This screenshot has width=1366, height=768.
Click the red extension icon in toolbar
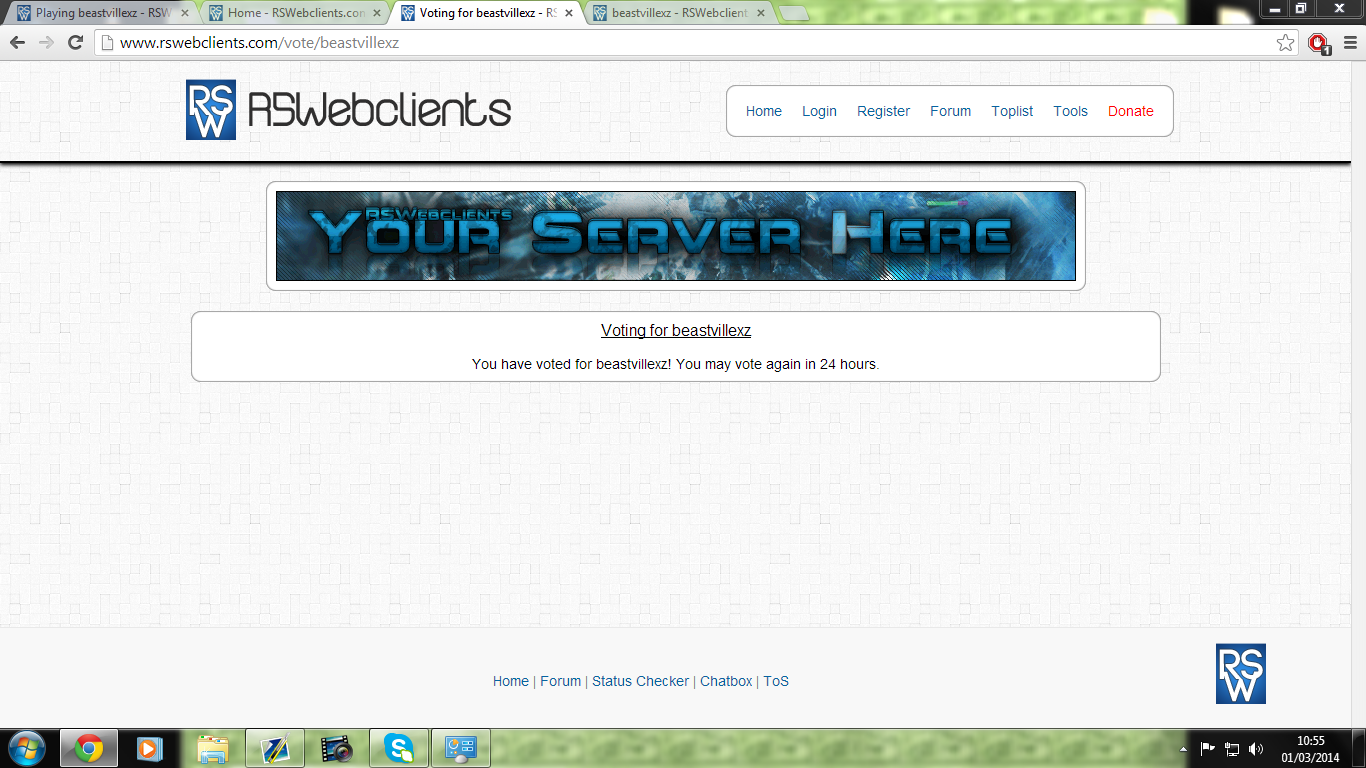pyautogui.click(x=1319, y=43)
